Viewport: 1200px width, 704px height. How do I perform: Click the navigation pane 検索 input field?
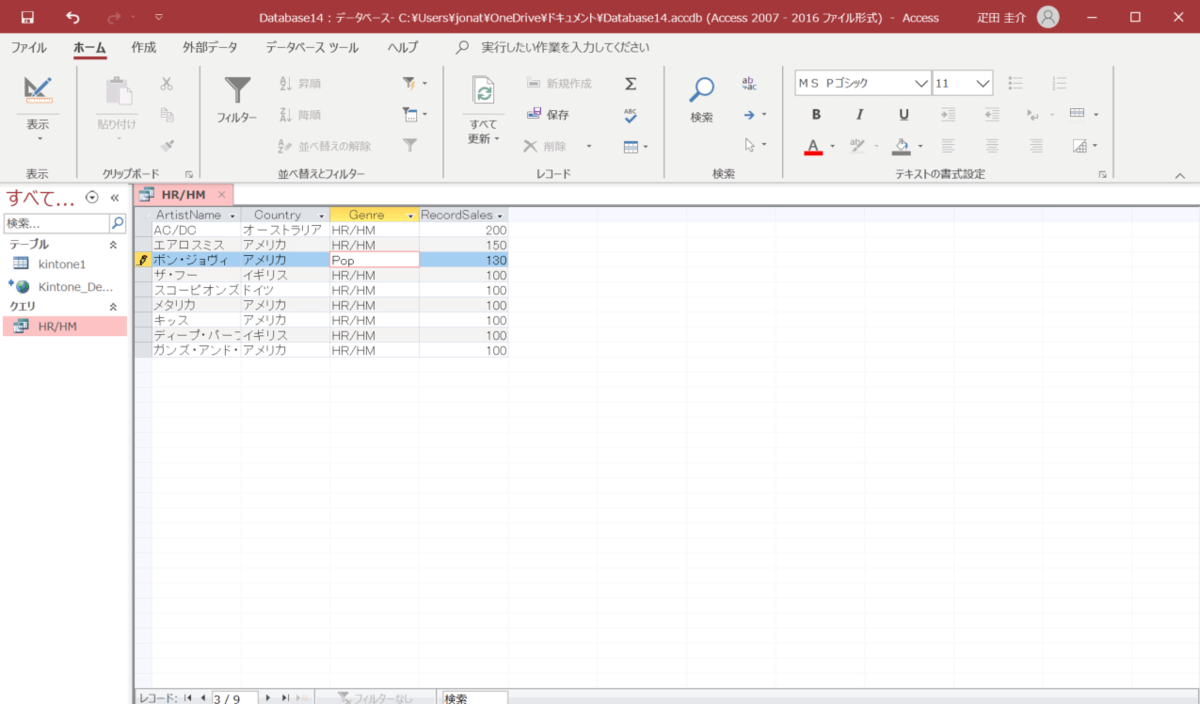[57, 223]
